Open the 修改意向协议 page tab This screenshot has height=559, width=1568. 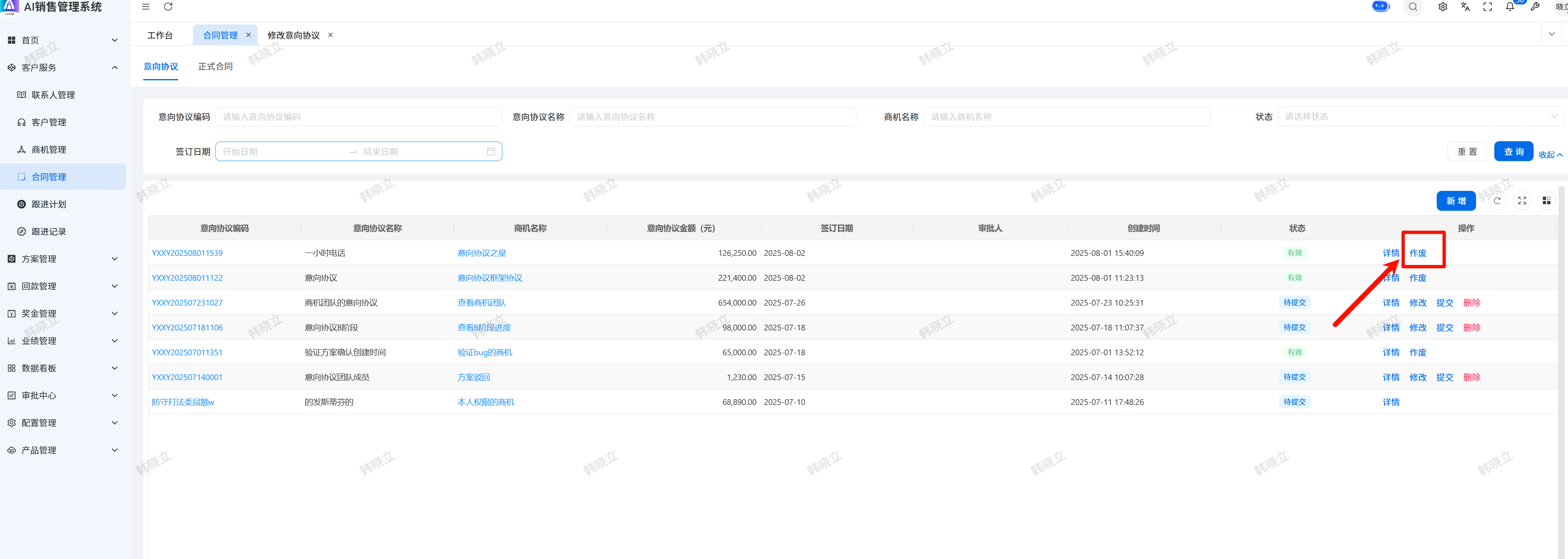click(293, 35)
